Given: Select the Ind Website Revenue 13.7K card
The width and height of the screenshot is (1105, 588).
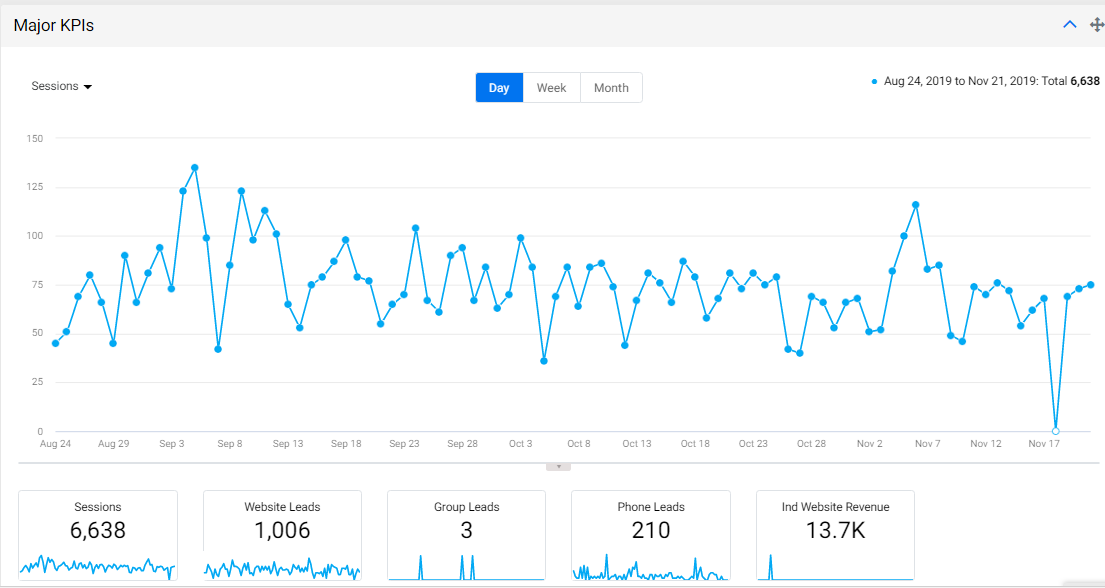Looking at the screenshot, I should click(x=835, y=535).
